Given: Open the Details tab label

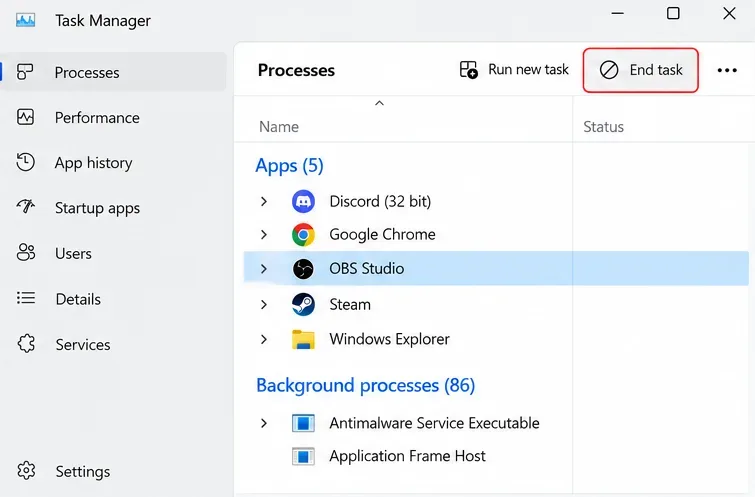Looking at the screenshot, I should (78, 299).
